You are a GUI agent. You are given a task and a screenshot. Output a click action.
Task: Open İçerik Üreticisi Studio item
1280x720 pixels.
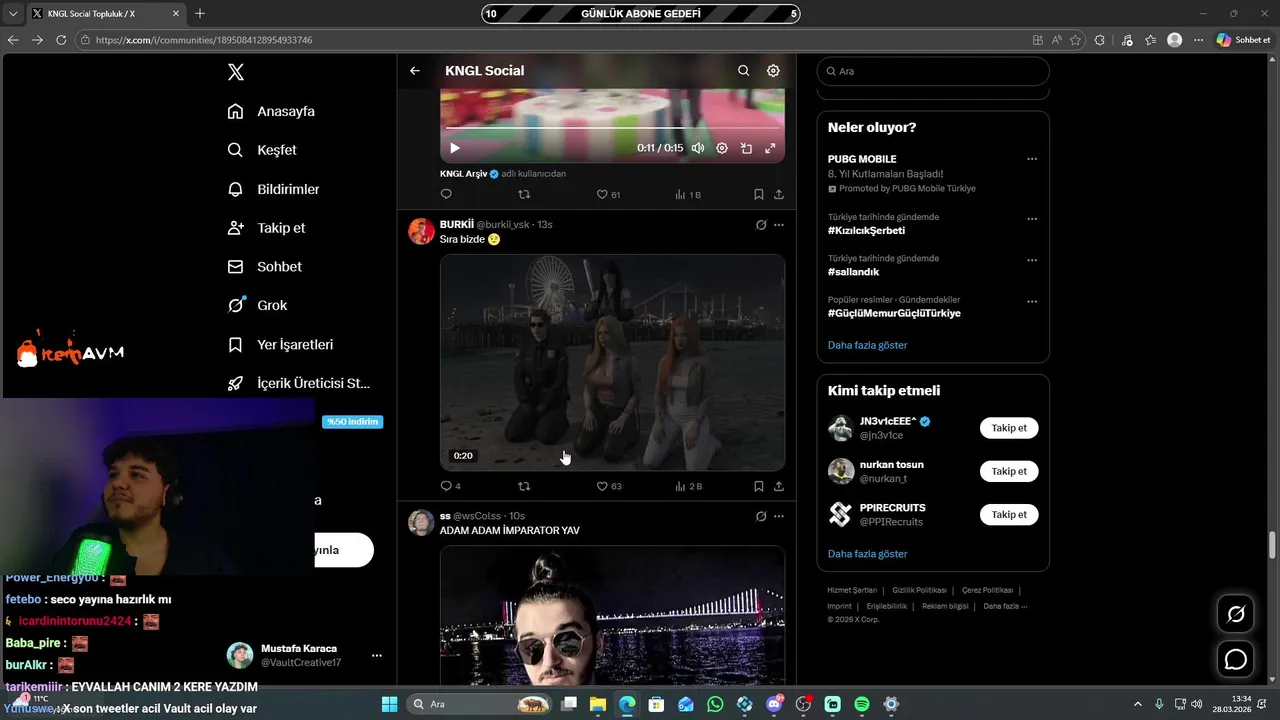299,383
